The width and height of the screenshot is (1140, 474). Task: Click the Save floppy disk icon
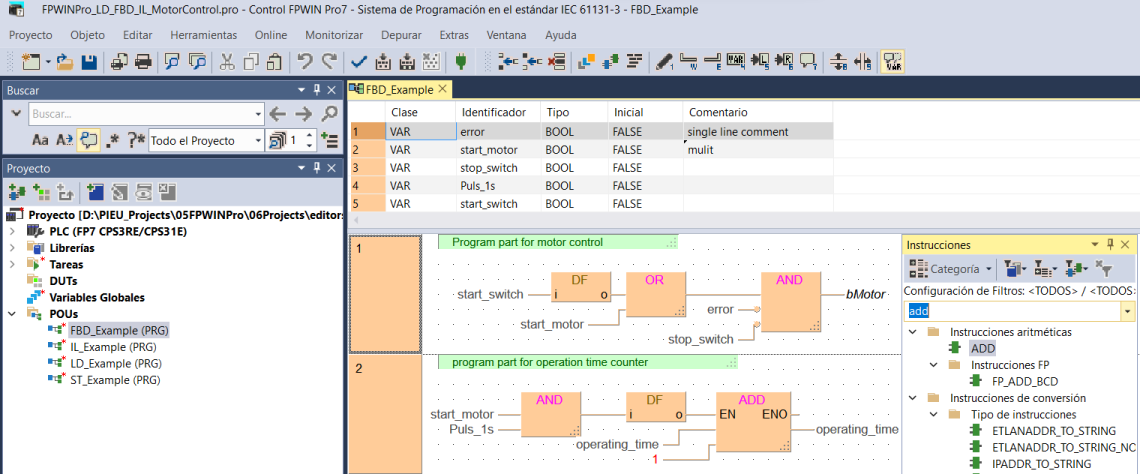coord(89,62)
